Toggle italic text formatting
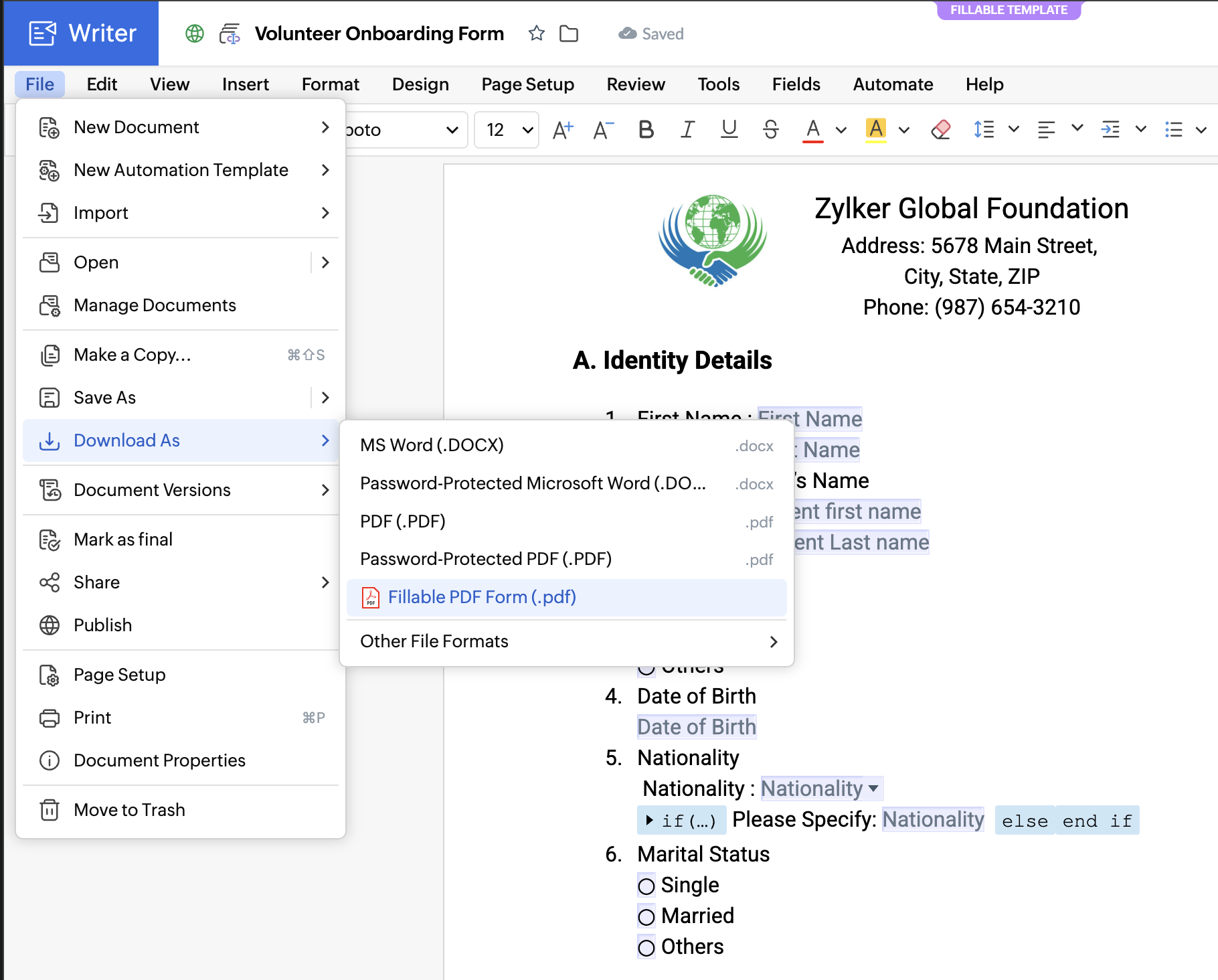 point(687,129)
